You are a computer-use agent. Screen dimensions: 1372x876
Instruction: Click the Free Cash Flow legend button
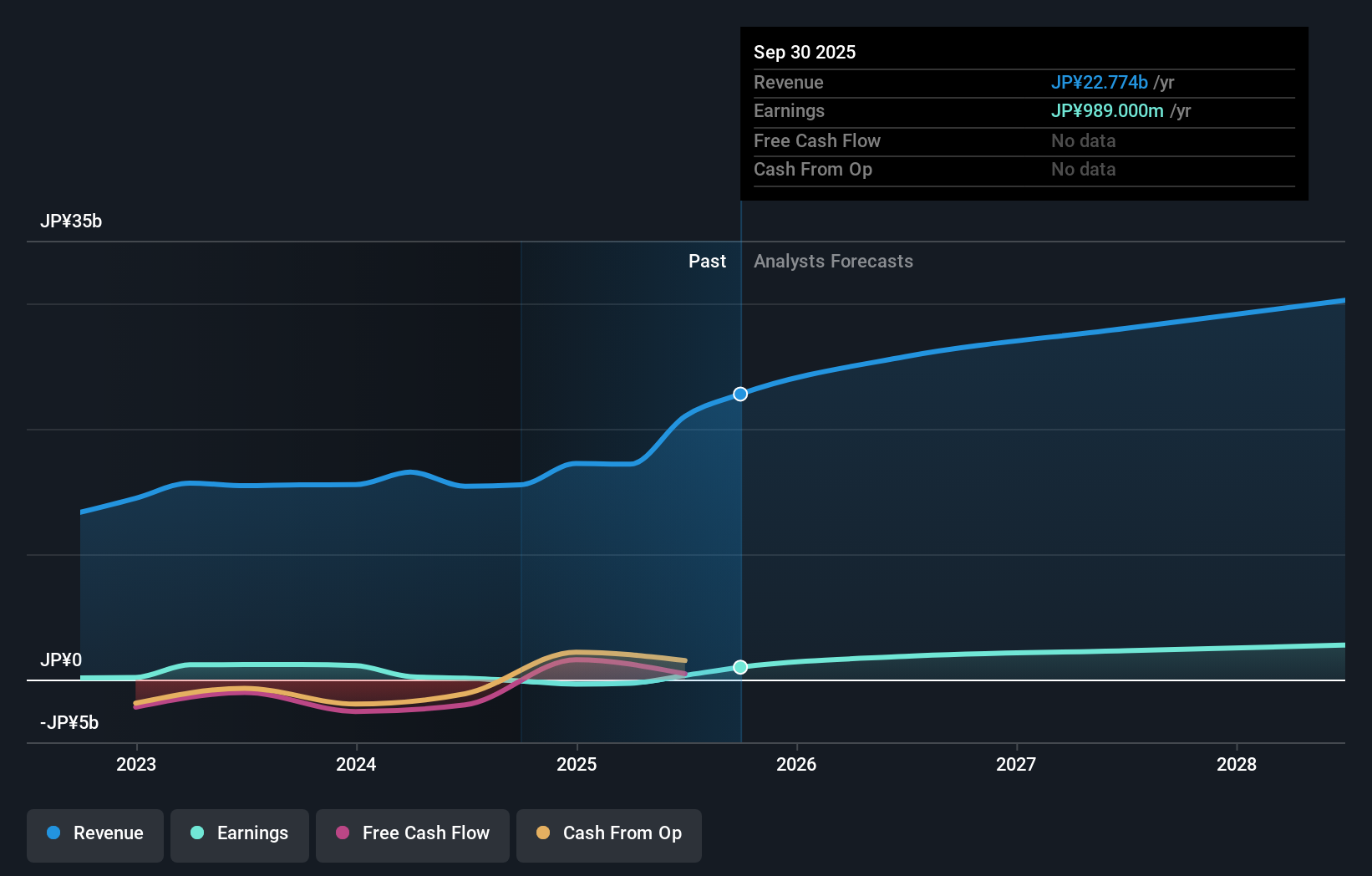[413, 833]
